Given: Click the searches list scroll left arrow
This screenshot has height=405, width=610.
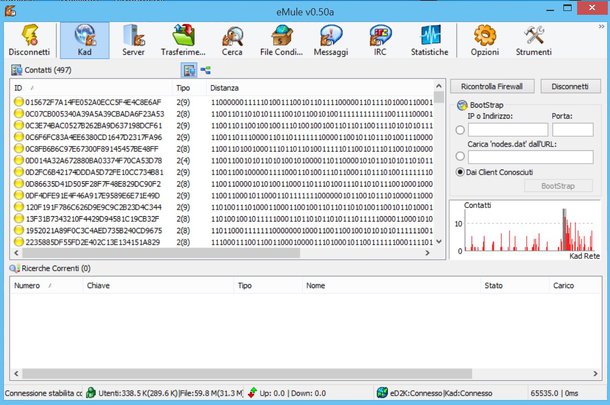Looking at the screenshot, I should click(x=16, y=373).
